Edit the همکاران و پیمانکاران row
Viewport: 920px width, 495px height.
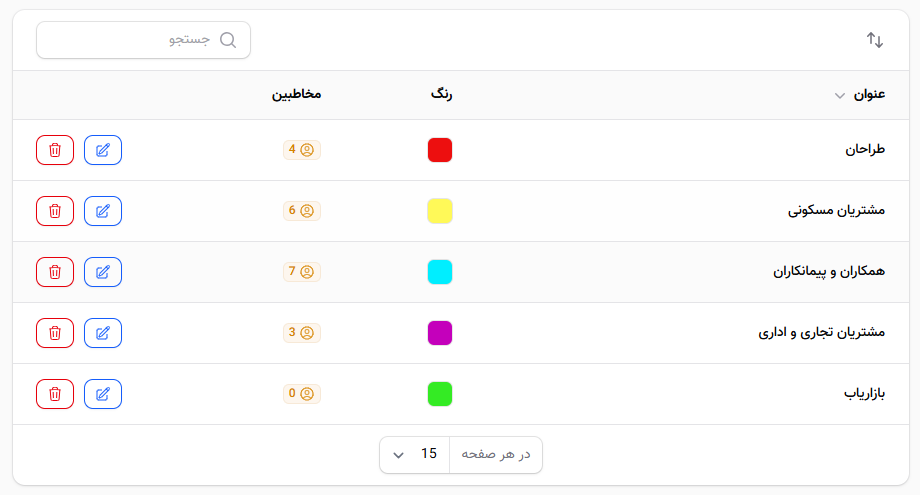103,272
